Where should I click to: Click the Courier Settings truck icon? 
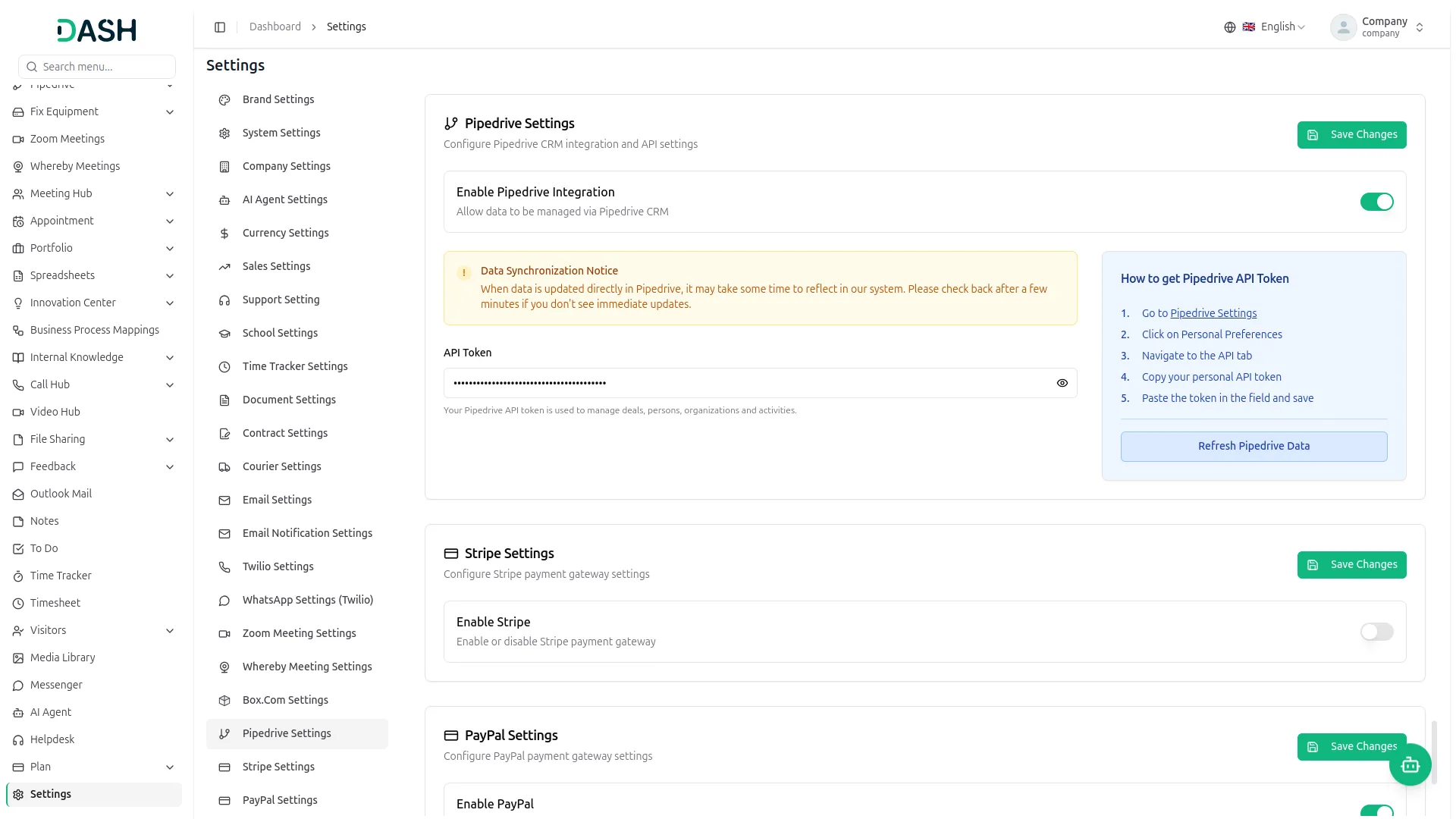(x=224, y=467)
